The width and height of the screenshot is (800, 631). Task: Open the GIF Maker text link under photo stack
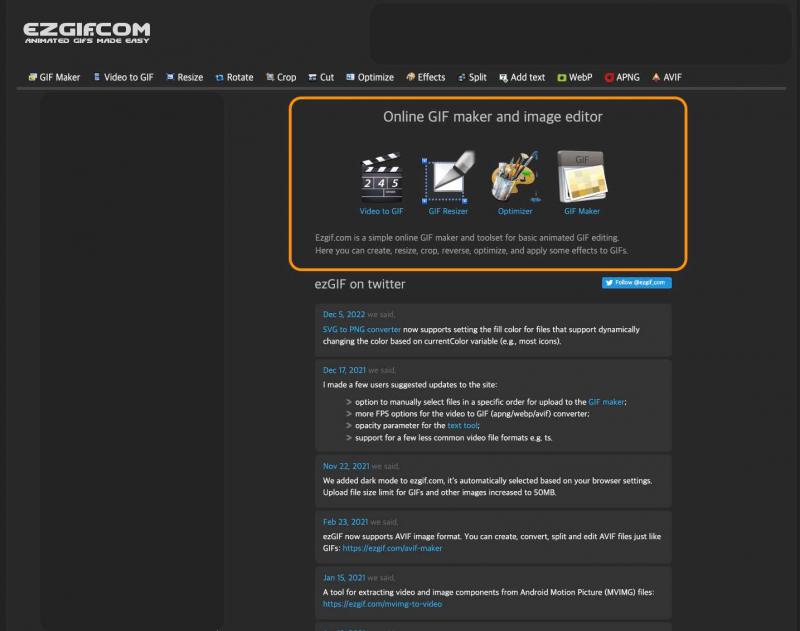[x=582, y=211]
